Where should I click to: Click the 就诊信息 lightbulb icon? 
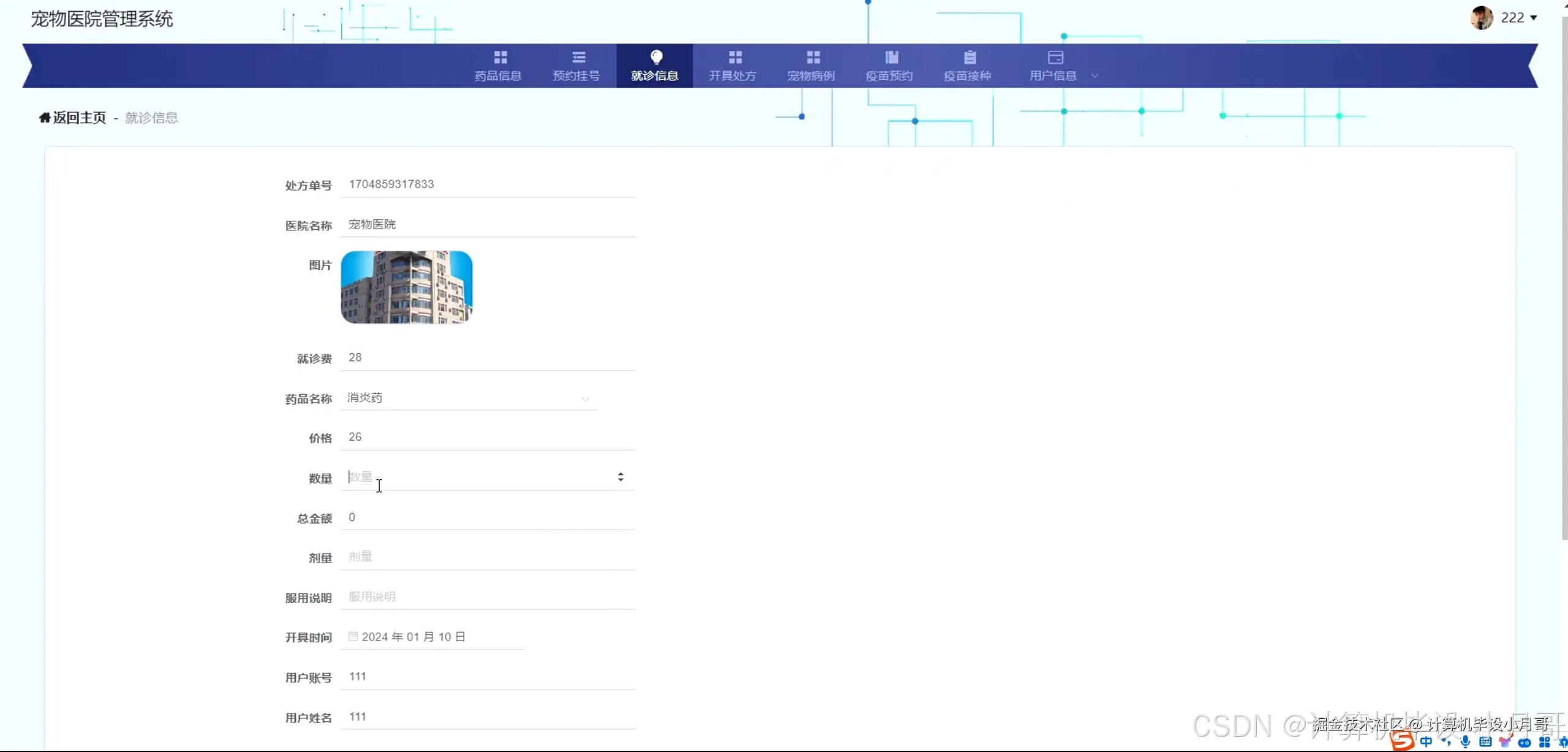[657, 58]
